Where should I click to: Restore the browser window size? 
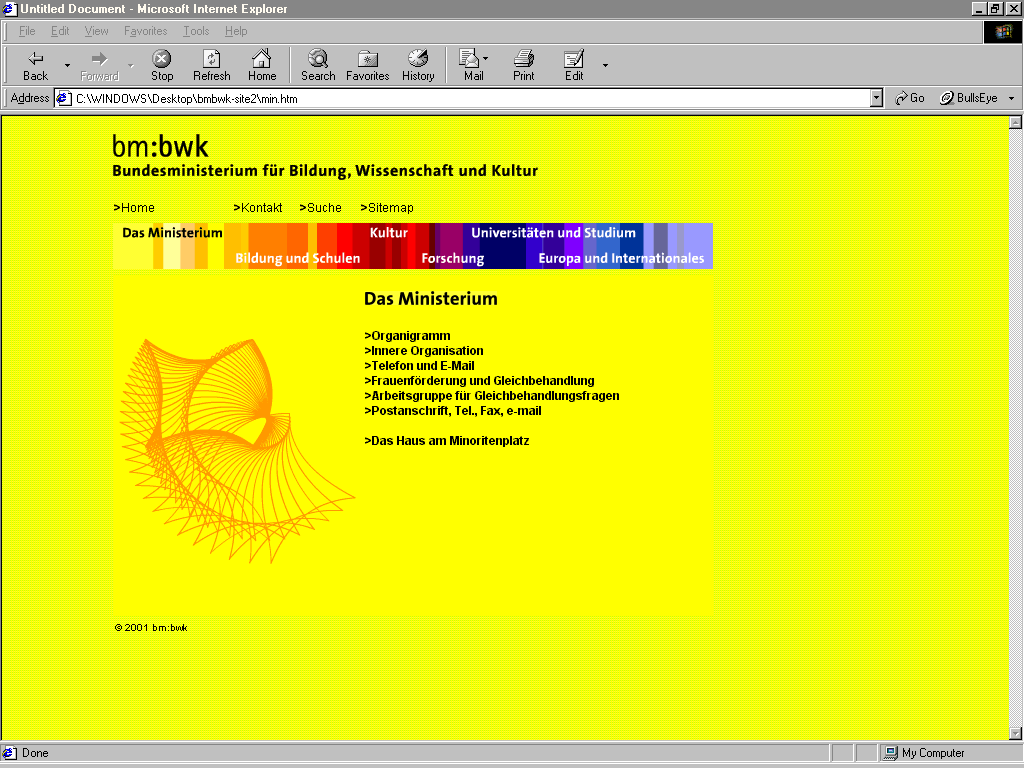995,8
